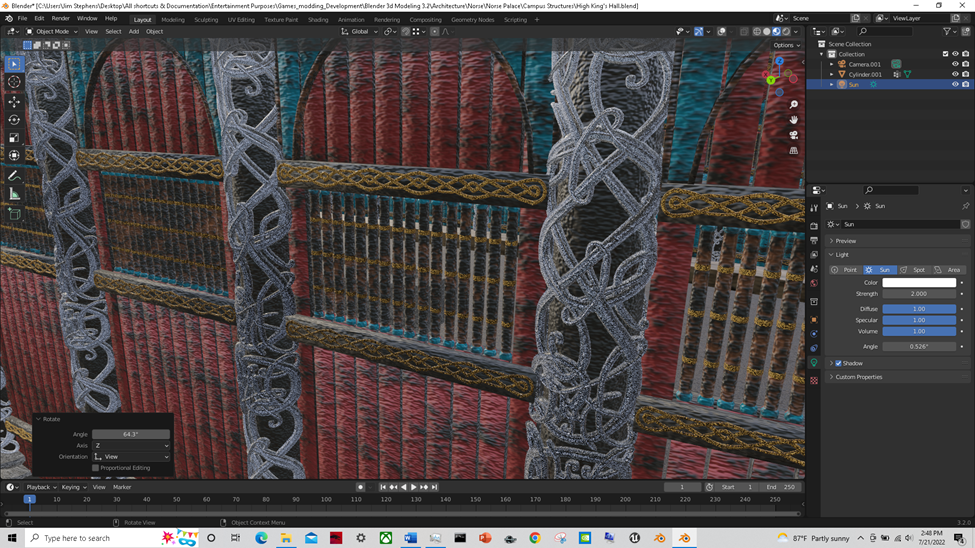975x548 pixels.
Task: Open the Render menu in the top bar
Action: [x=61, y=18]
